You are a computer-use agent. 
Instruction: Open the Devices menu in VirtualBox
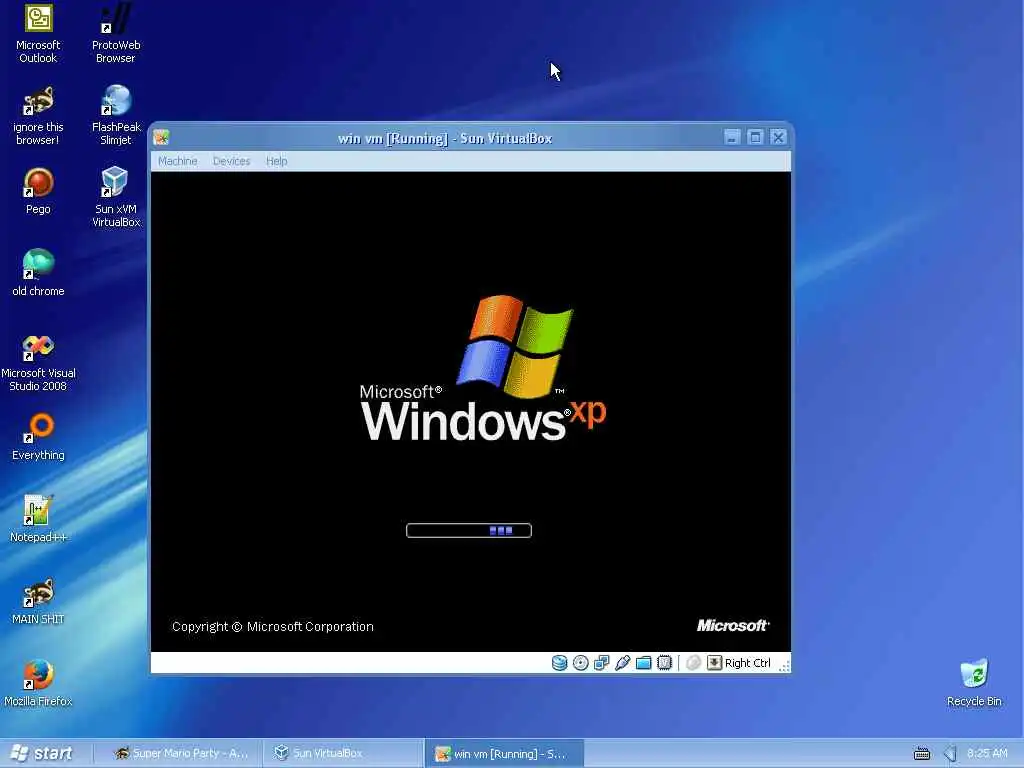(x=231, y=161)
